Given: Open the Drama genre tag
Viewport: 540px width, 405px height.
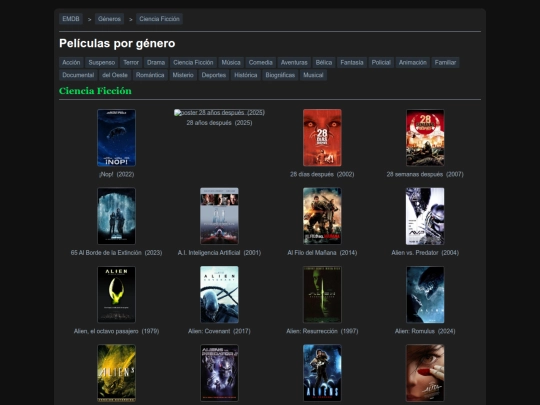Looking at the screenshot, I should tap(156, 62).
